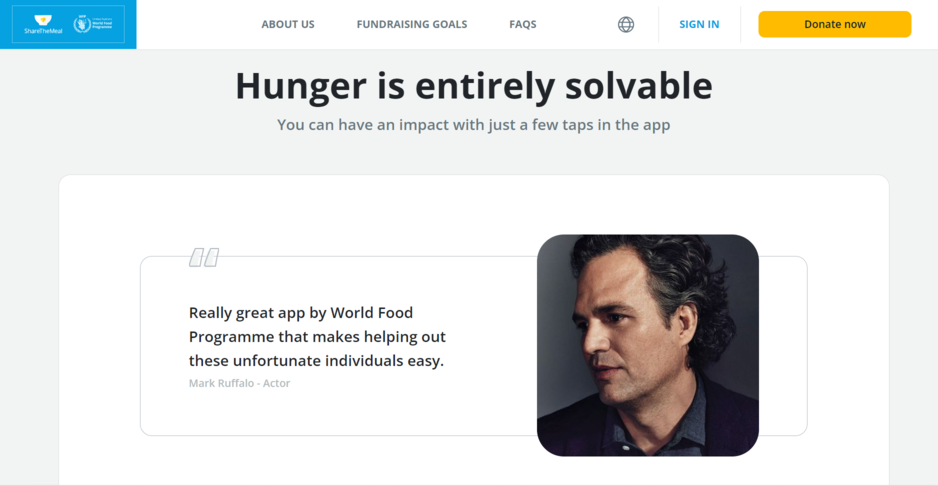Click the Sign In link
938x486 pixels.
click(699, 25)
